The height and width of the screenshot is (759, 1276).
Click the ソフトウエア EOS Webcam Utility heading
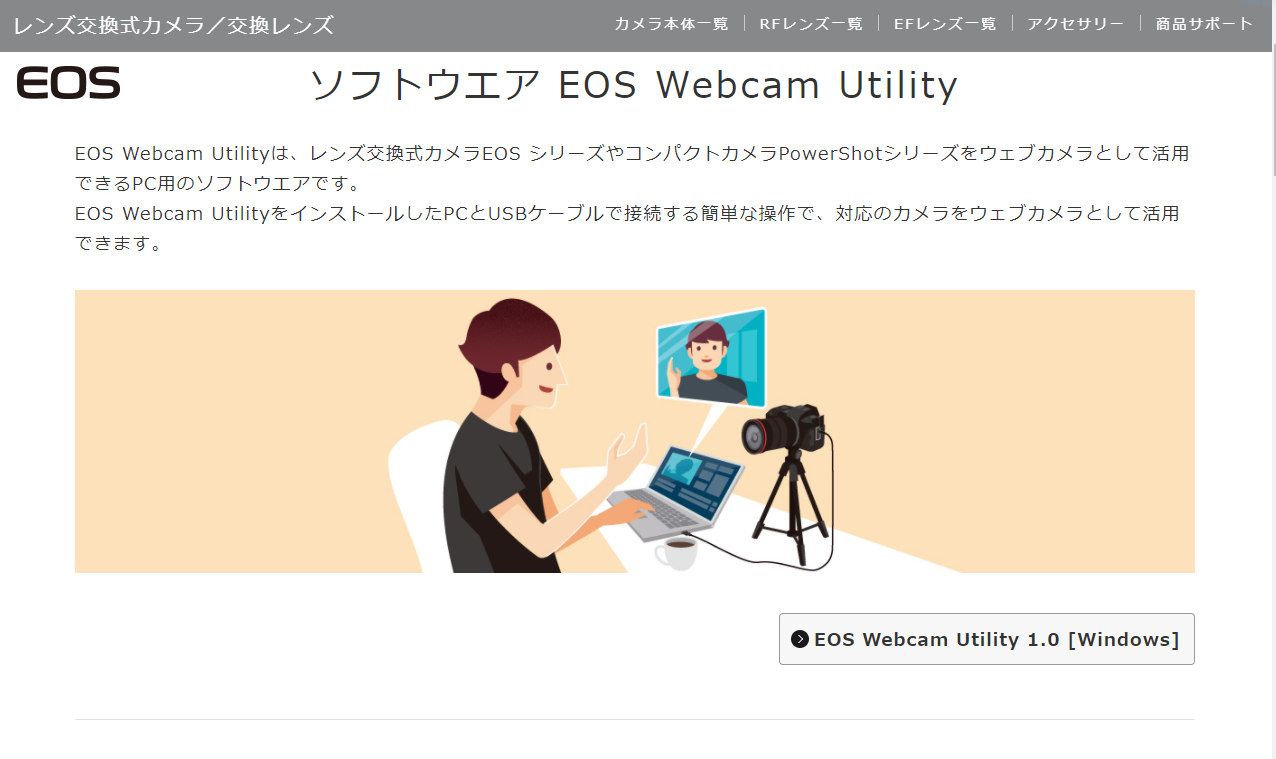(x=633, y=85)
